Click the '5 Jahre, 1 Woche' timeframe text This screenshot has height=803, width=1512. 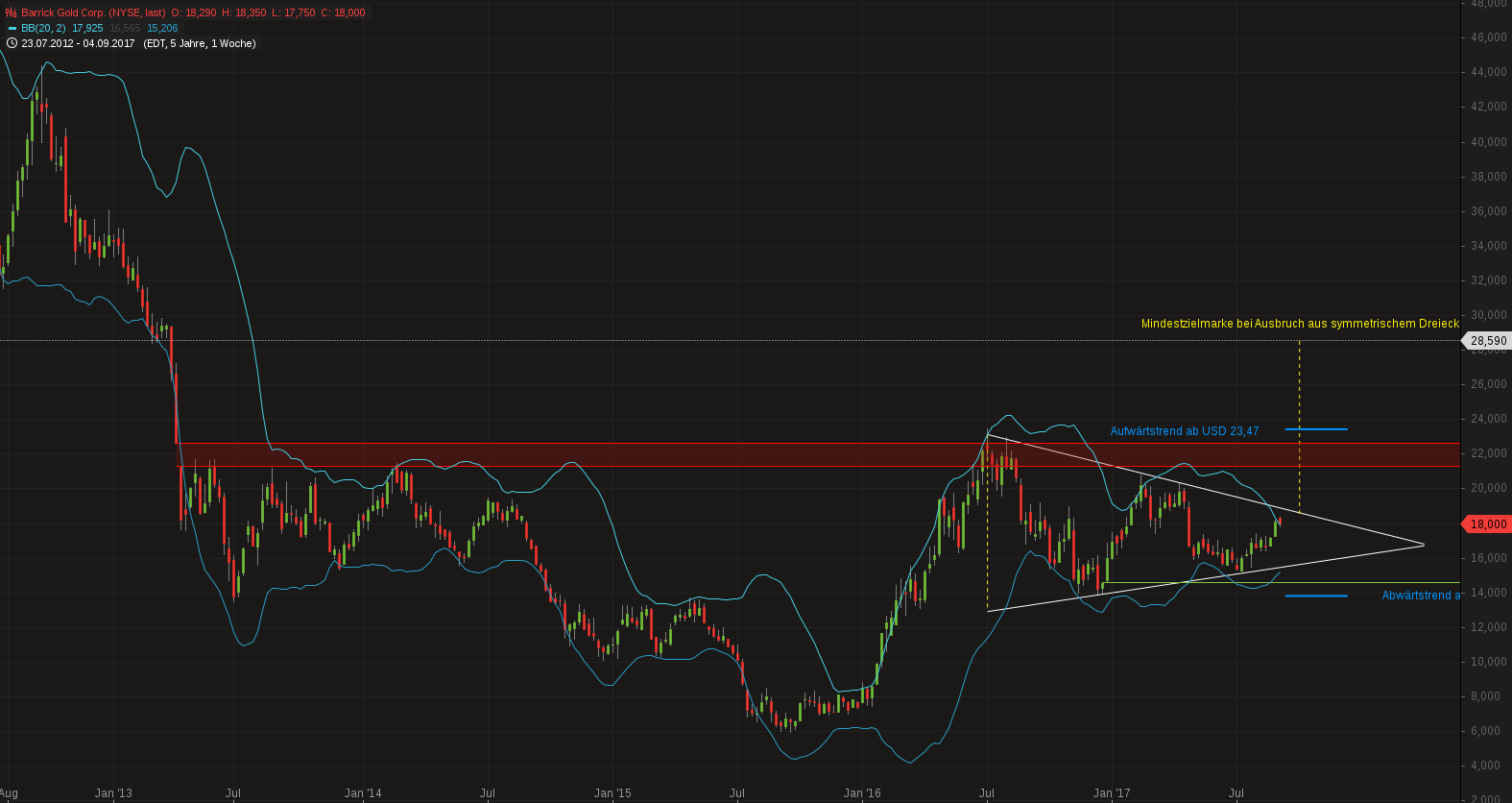click(x=213, y=43)
